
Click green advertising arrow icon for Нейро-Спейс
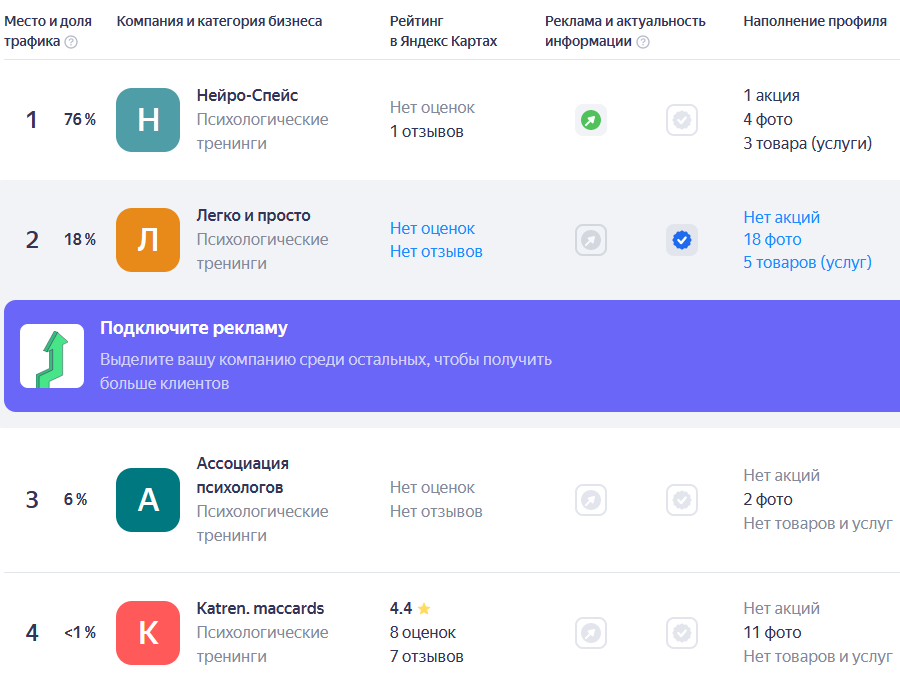click(x=591, y=120)
